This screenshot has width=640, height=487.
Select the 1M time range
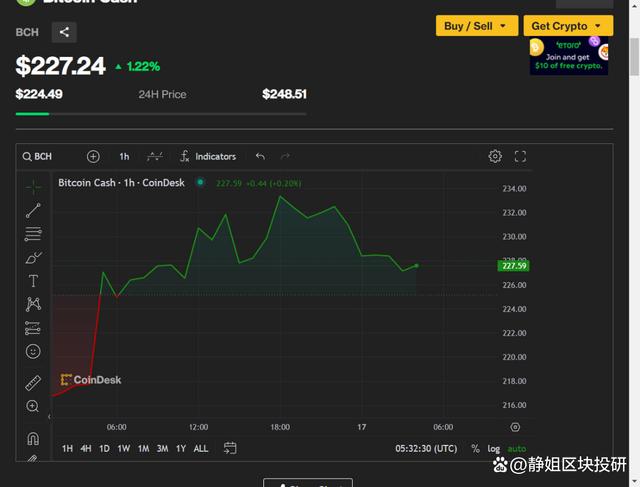[143, 449]
